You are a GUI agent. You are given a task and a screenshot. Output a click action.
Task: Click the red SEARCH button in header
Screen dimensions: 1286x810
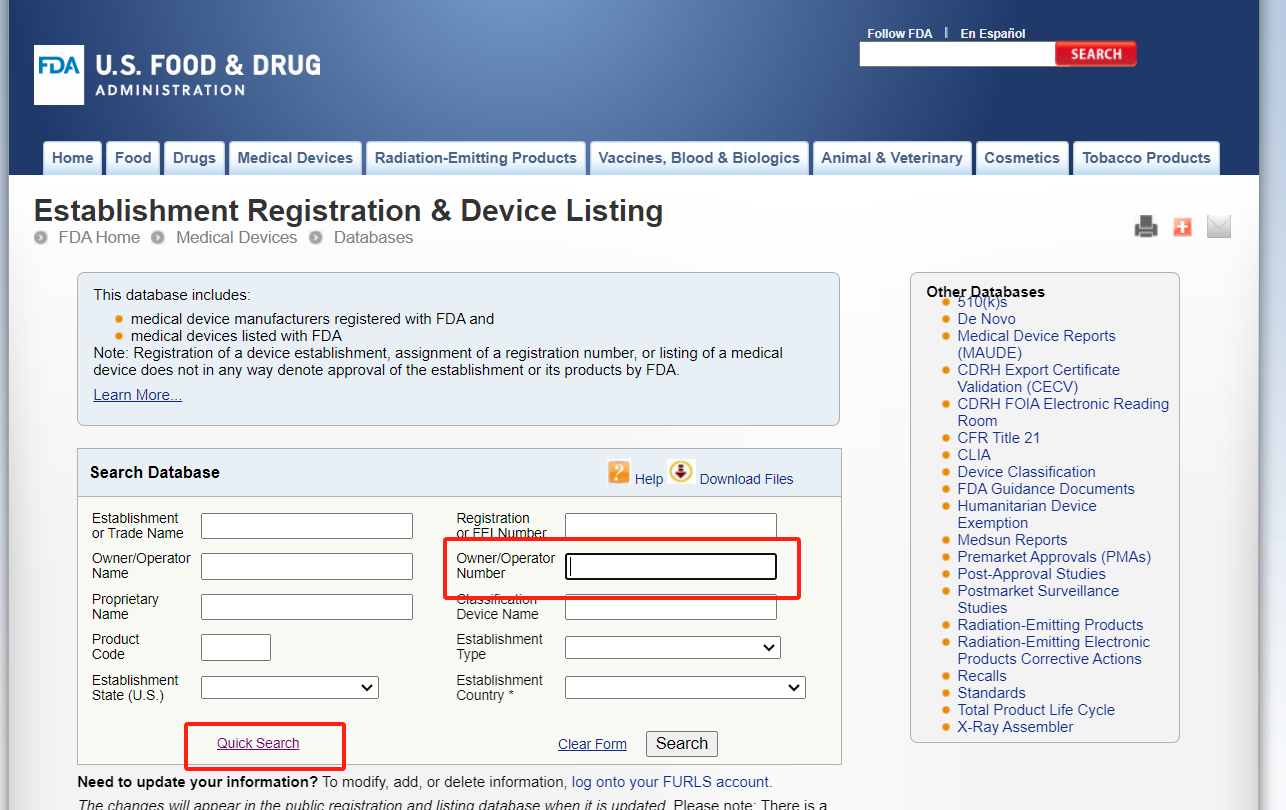(1096, 54)
